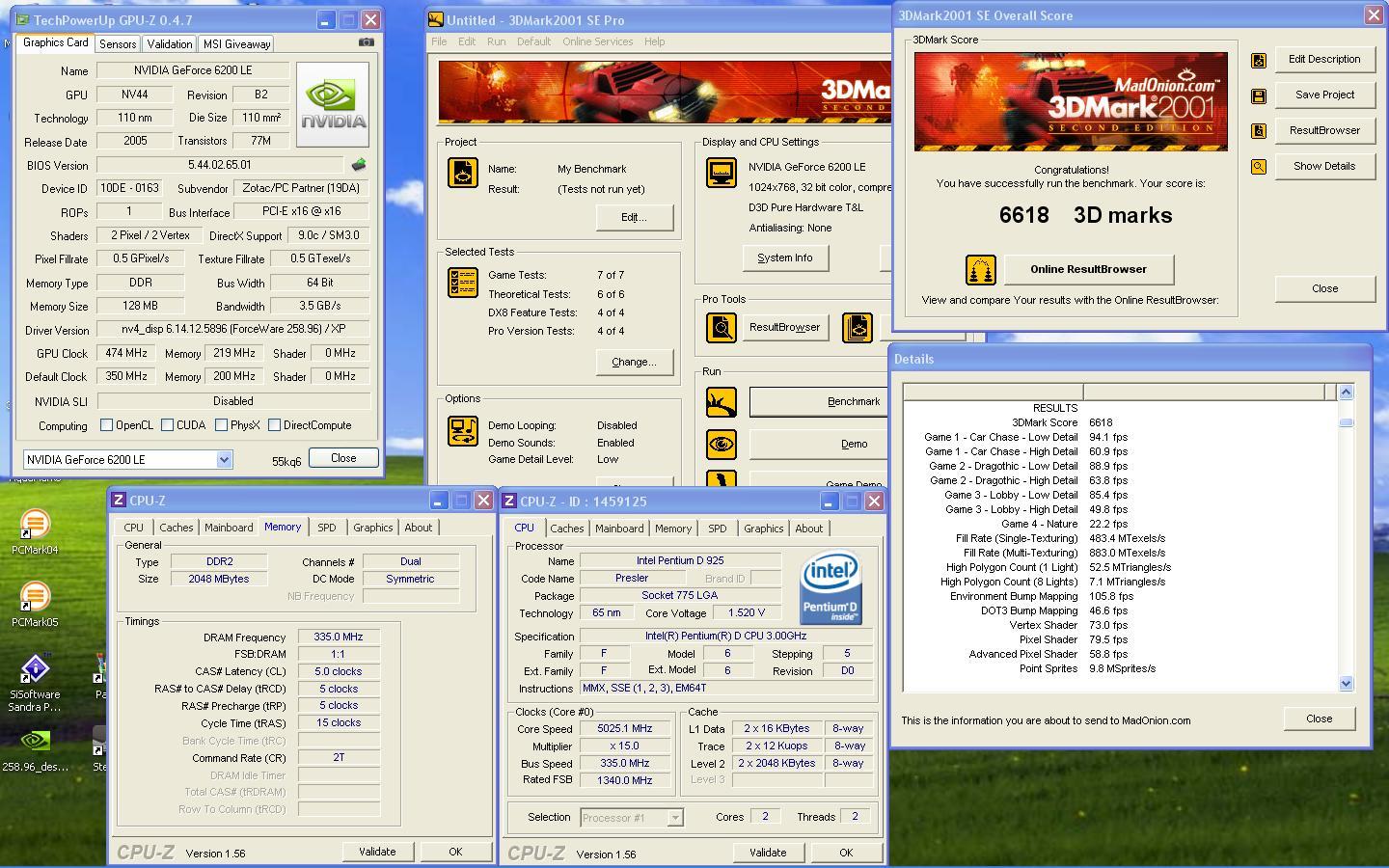
Task: Click the Close button in GPU-Z
Action: click(x=343, y=458)
